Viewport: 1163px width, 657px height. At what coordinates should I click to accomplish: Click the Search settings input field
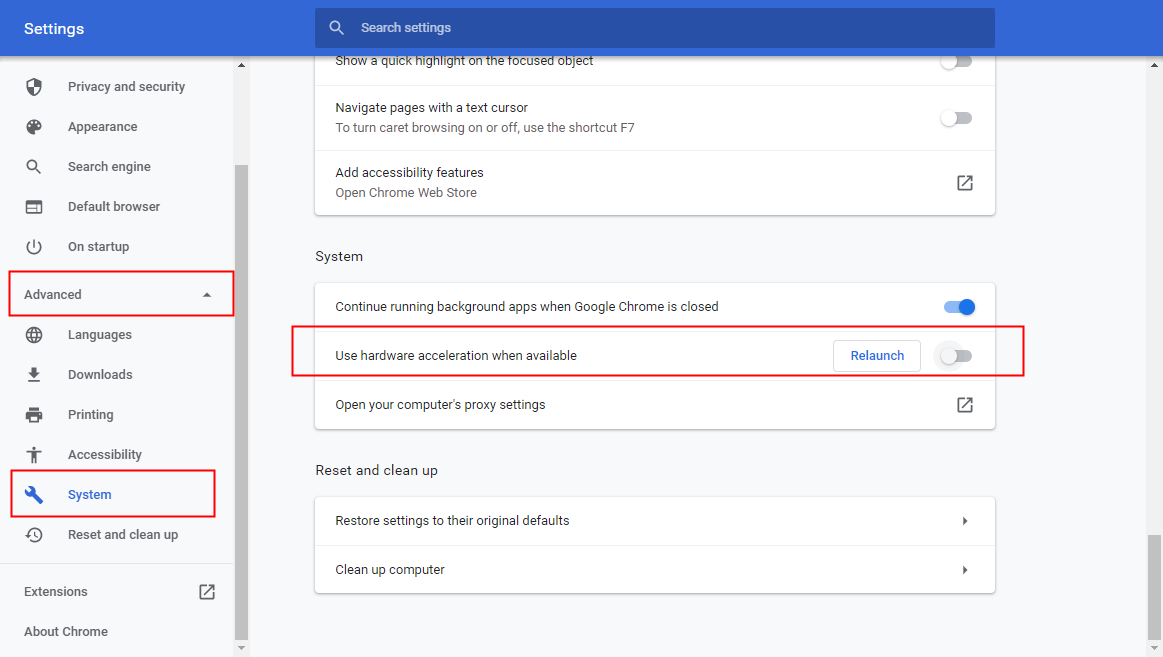(x=660, y=28)
